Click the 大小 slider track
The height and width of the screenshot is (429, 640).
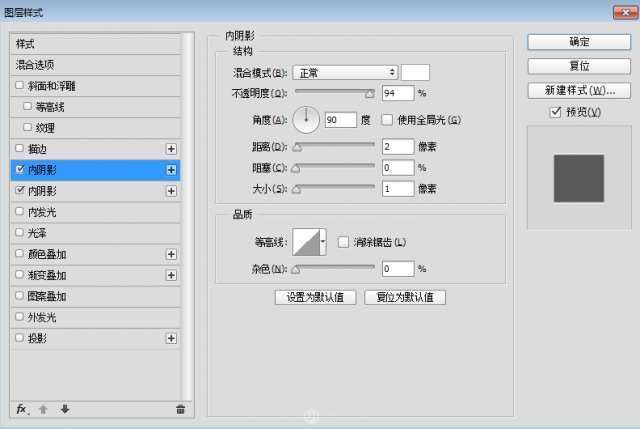coord(335,188)
